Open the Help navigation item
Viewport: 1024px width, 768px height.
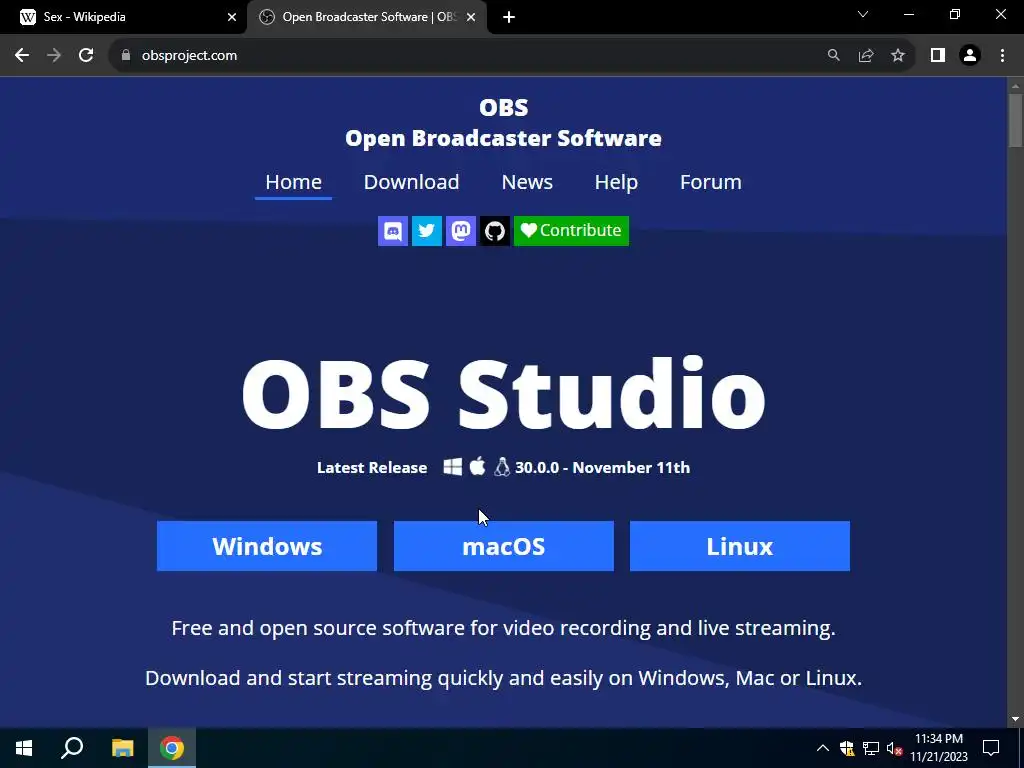[x=616, y=182]
